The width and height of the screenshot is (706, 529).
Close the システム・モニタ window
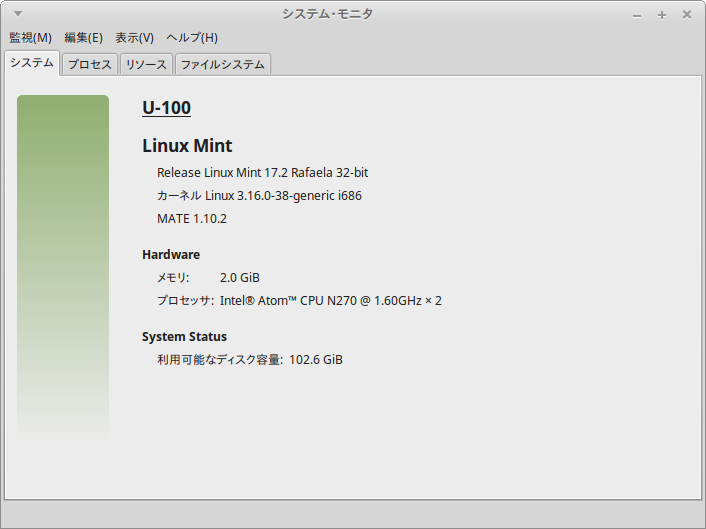pyautogui.click(x=687, y=15)
